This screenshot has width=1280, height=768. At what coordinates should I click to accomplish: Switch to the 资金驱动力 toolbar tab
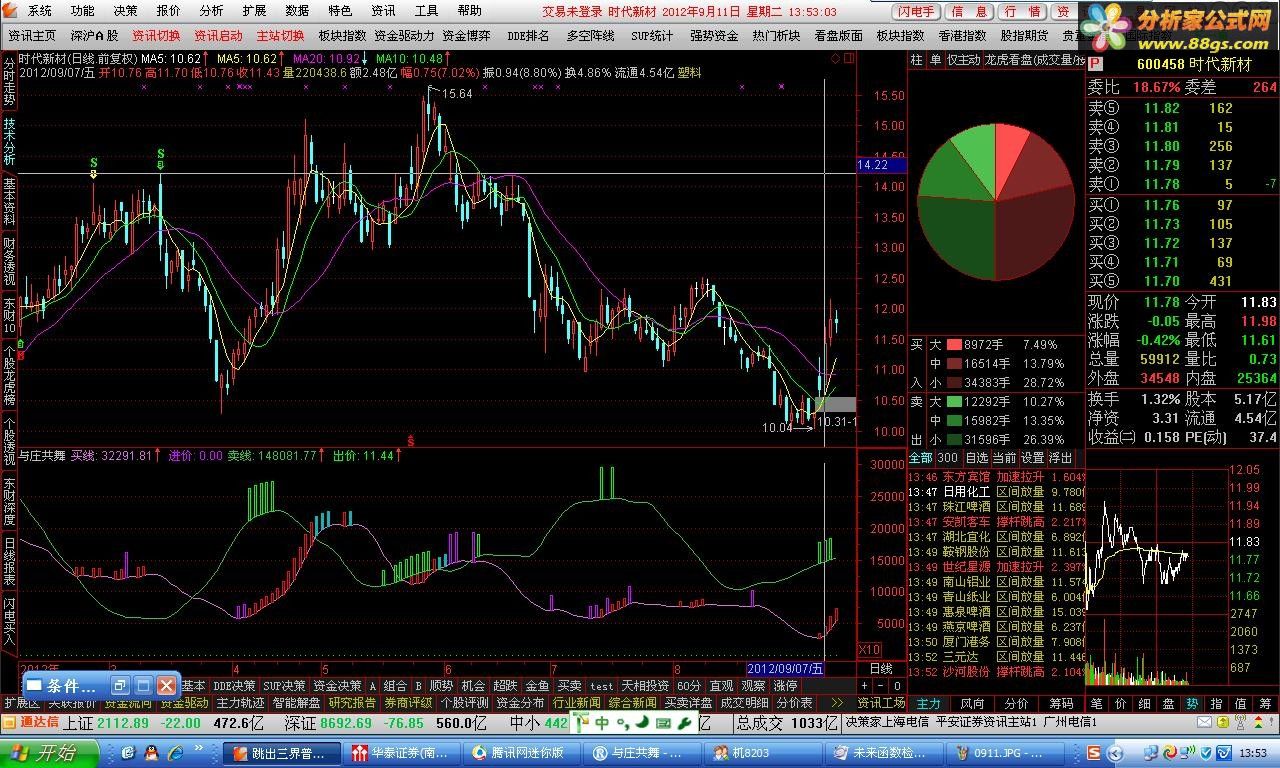click(404, 35)
